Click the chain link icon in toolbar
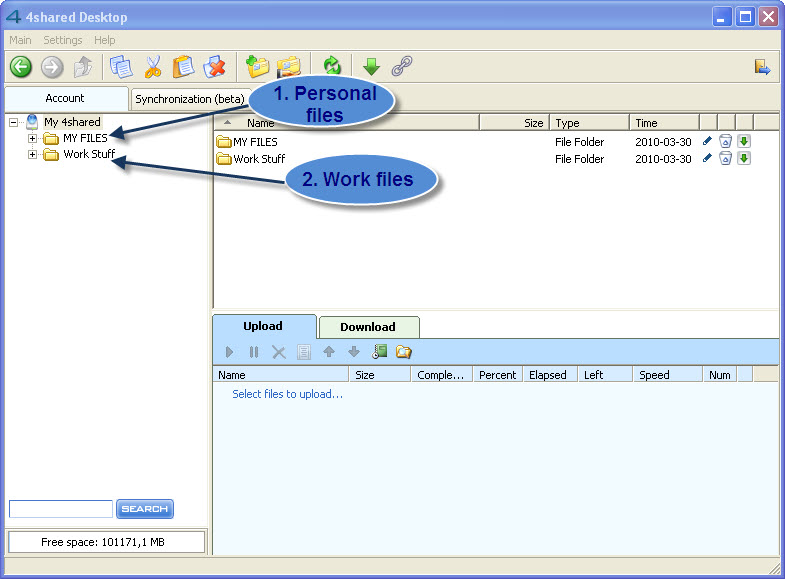 [x=402, y=66]
